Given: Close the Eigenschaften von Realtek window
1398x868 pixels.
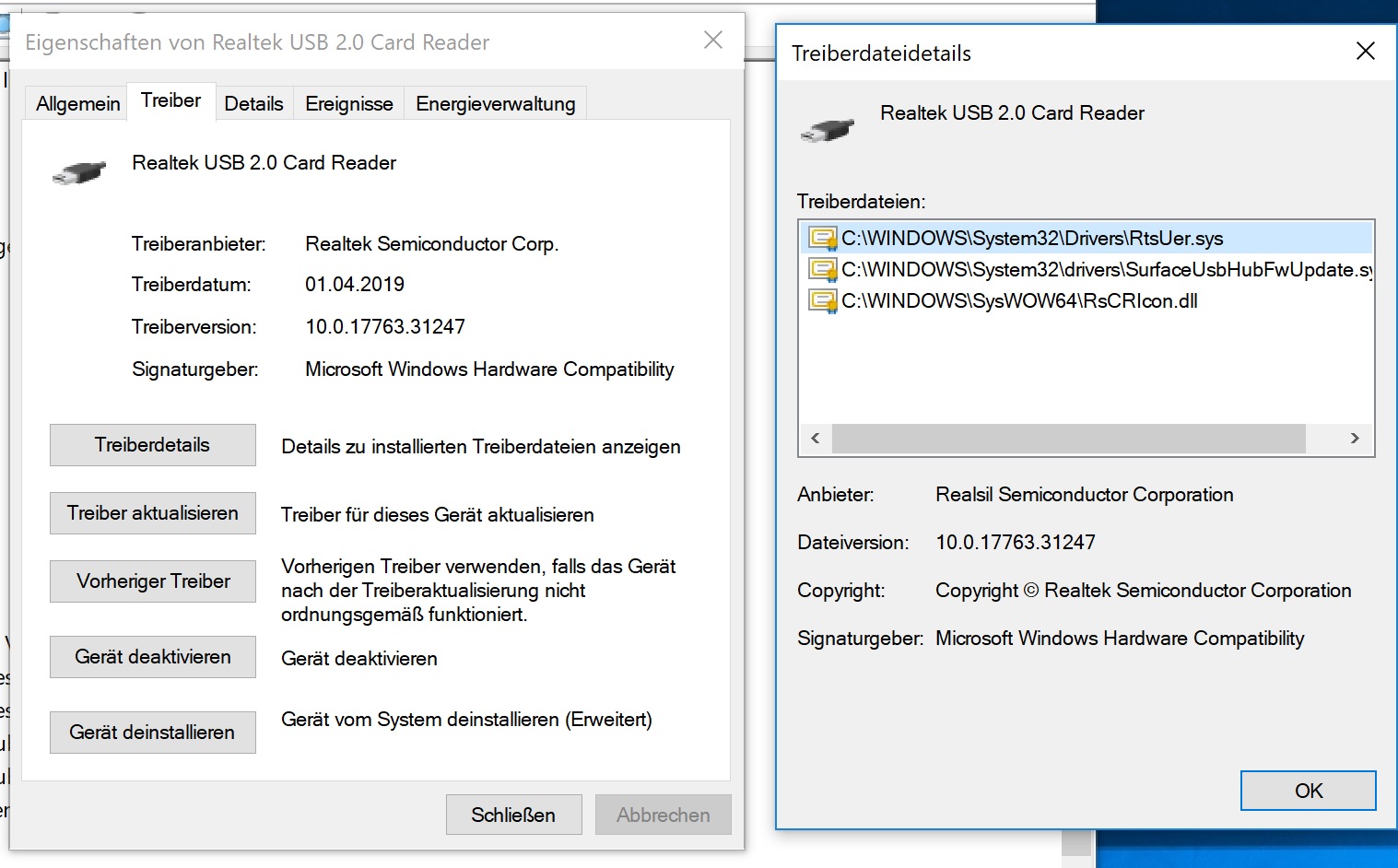Looking at the screenshot, I should click(713, 40).
